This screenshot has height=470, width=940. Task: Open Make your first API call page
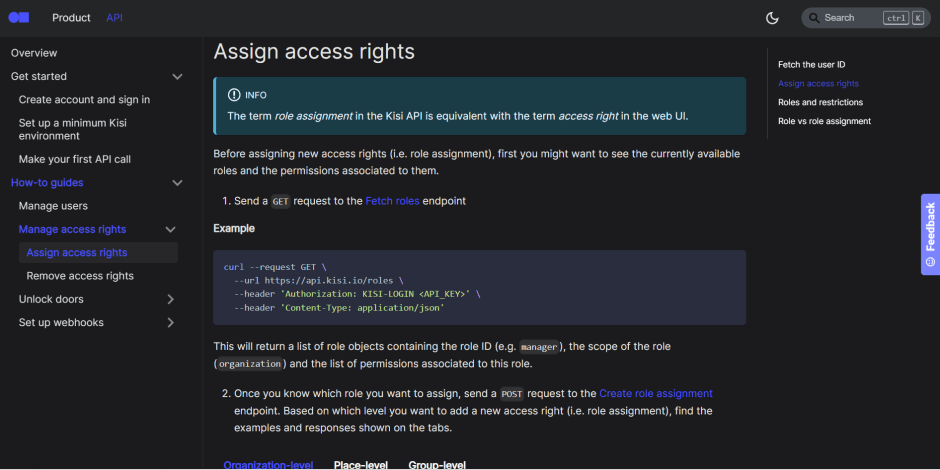point(75,159)
